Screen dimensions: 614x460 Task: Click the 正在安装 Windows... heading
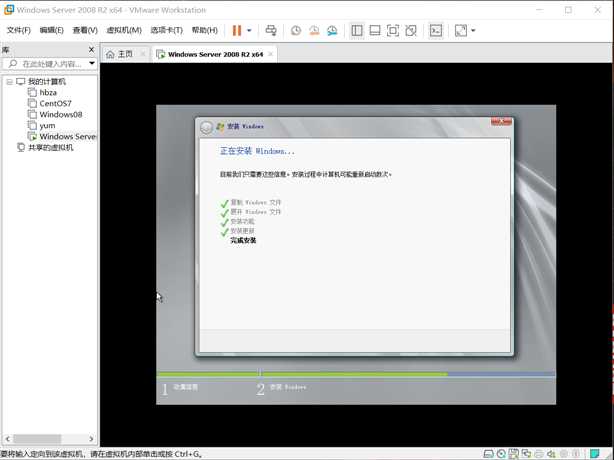point(257,151)
